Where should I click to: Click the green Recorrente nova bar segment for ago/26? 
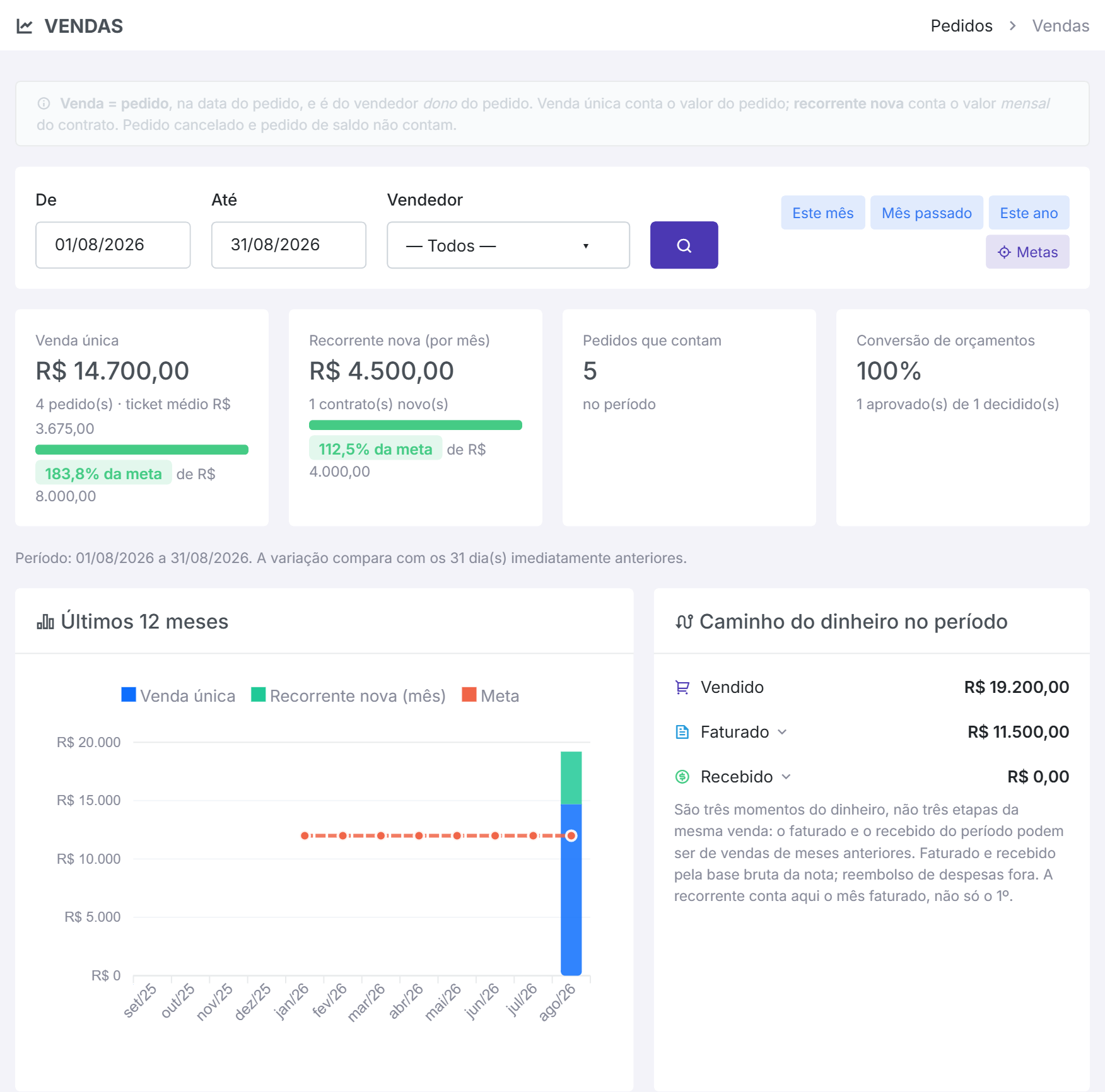[x=571, y=778]
